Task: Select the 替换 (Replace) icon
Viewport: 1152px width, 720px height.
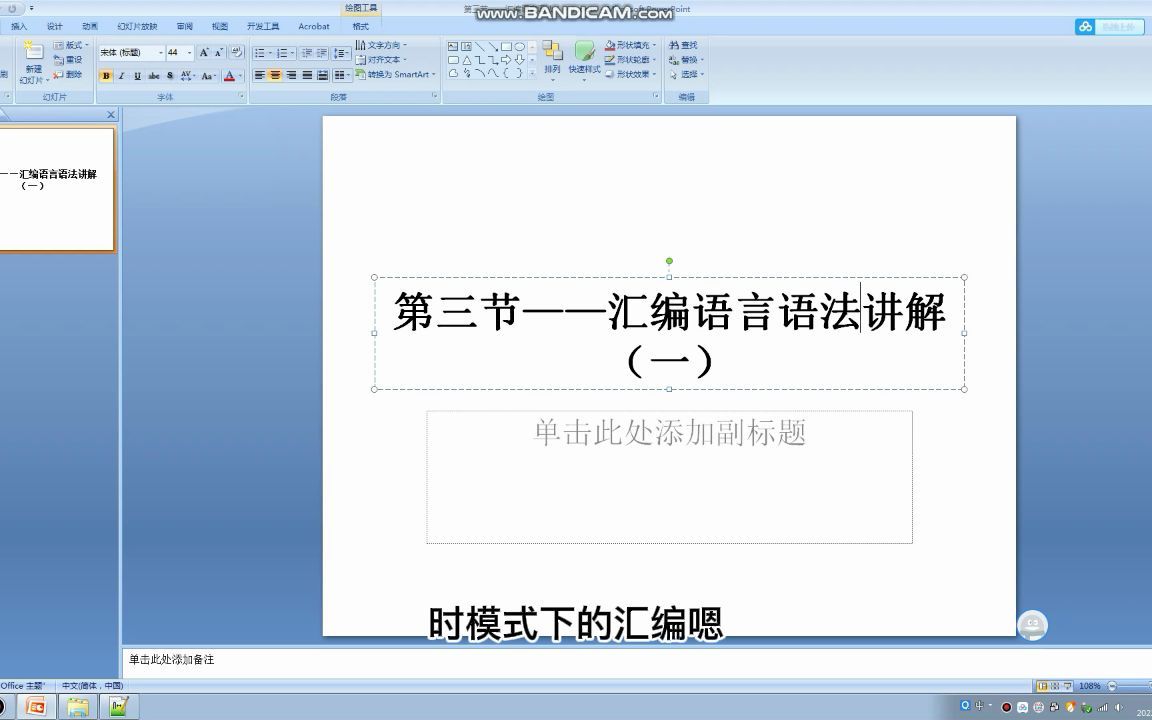Action: click(x=685, y=59)
